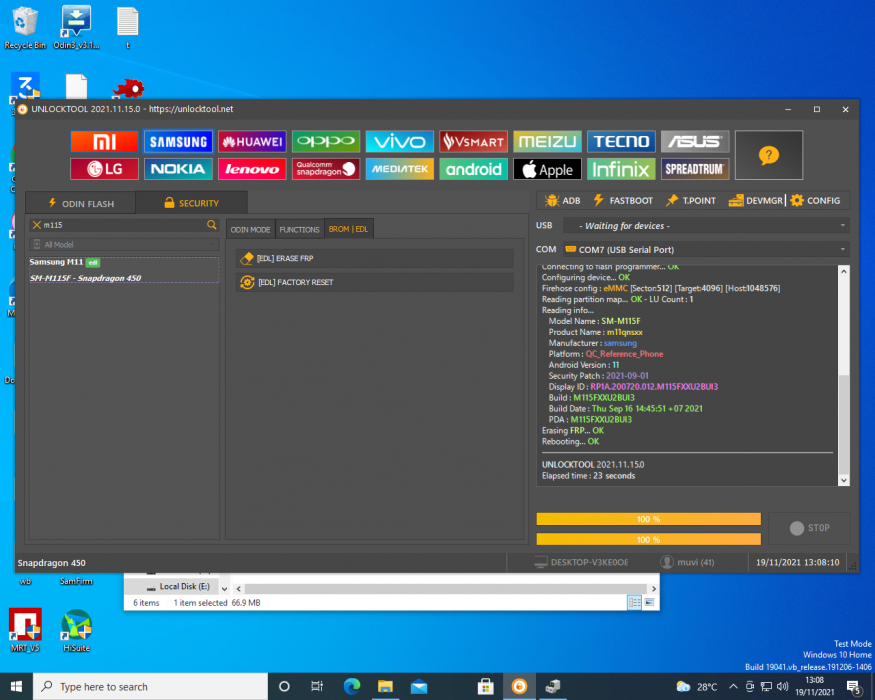Click the m115 model search field
This screenshot has width=875, height=700.
(x=124, y=225)
